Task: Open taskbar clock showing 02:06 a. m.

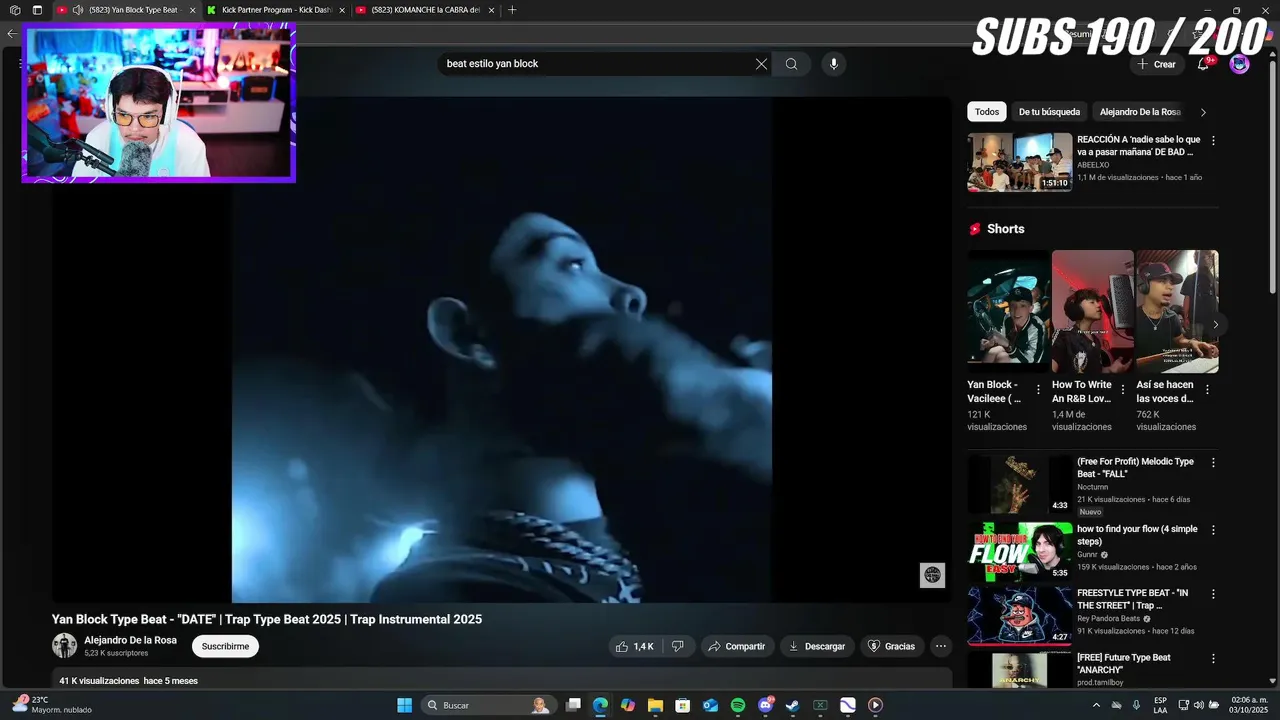Action: 1249,705
